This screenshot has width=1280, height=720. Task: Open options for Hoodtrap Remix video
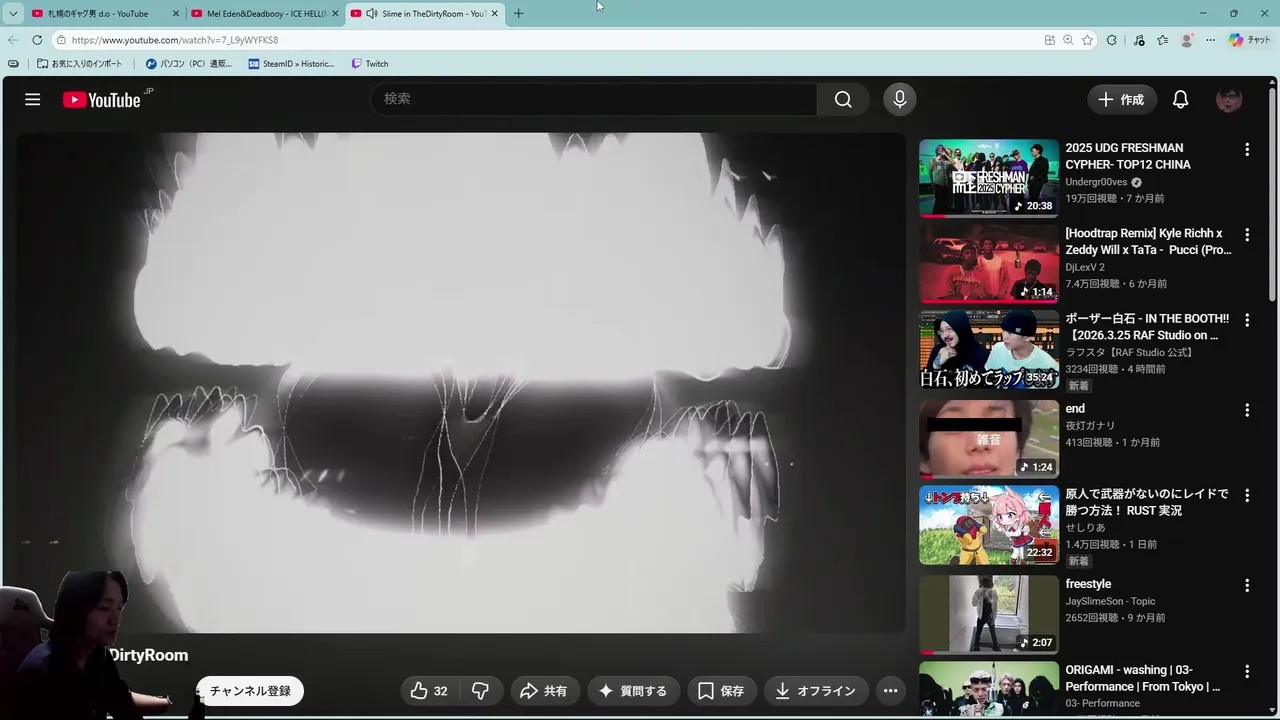1246,235
